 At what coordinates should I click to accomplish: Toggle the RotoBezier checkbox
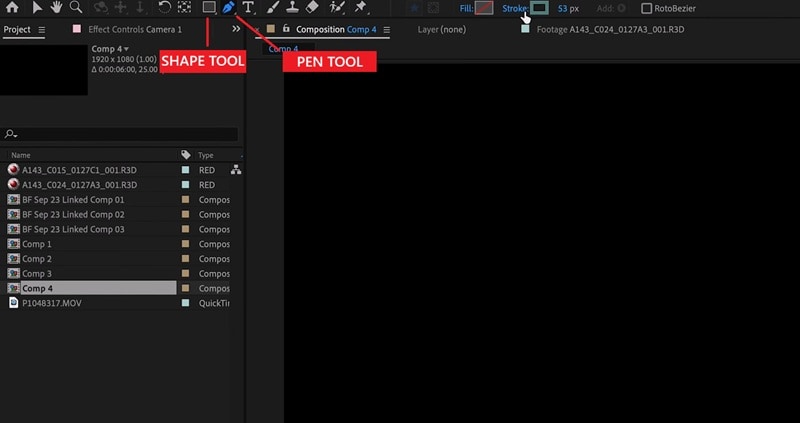point(646,8)
